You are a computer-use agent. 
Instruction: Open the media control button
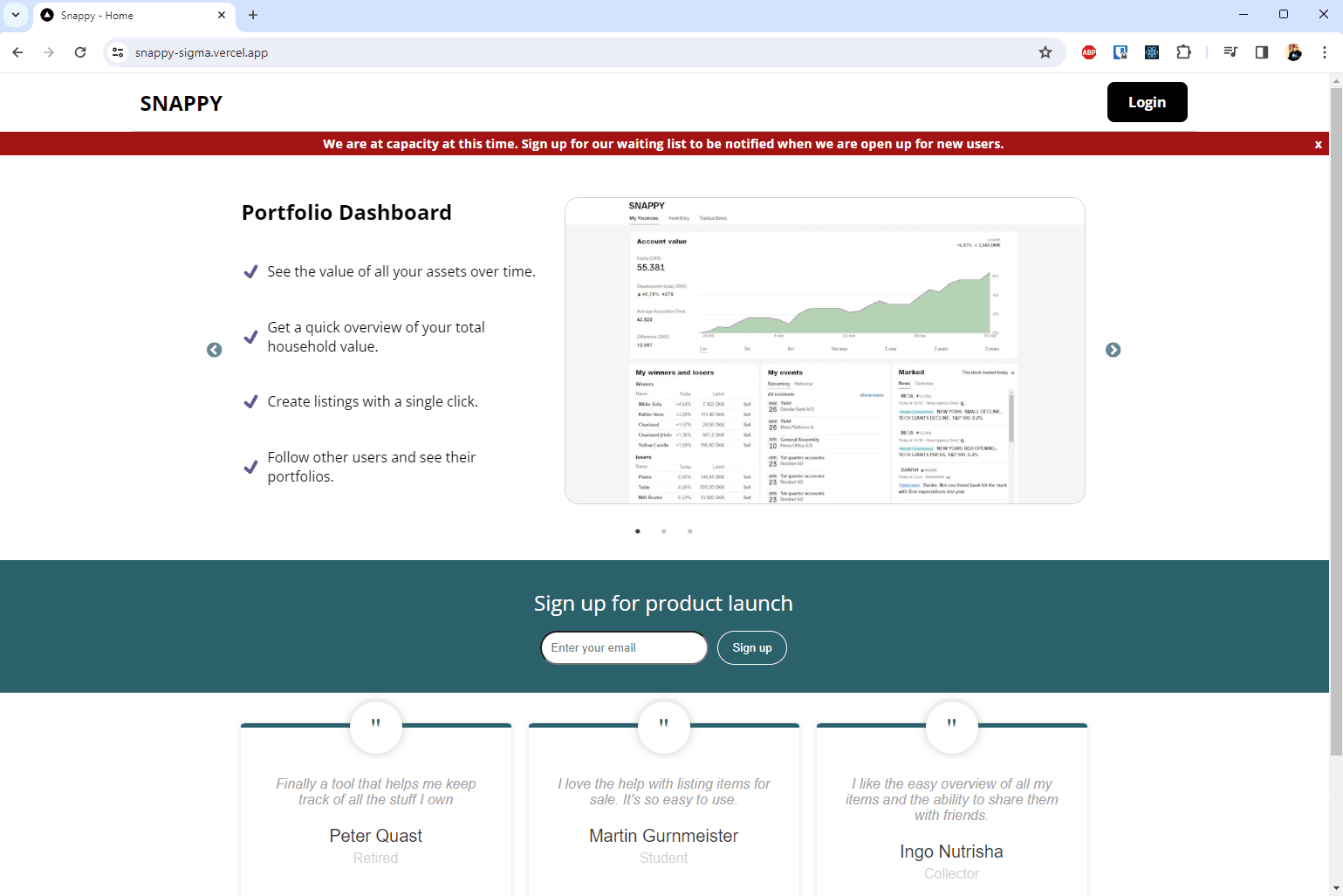click(1230, 52)
